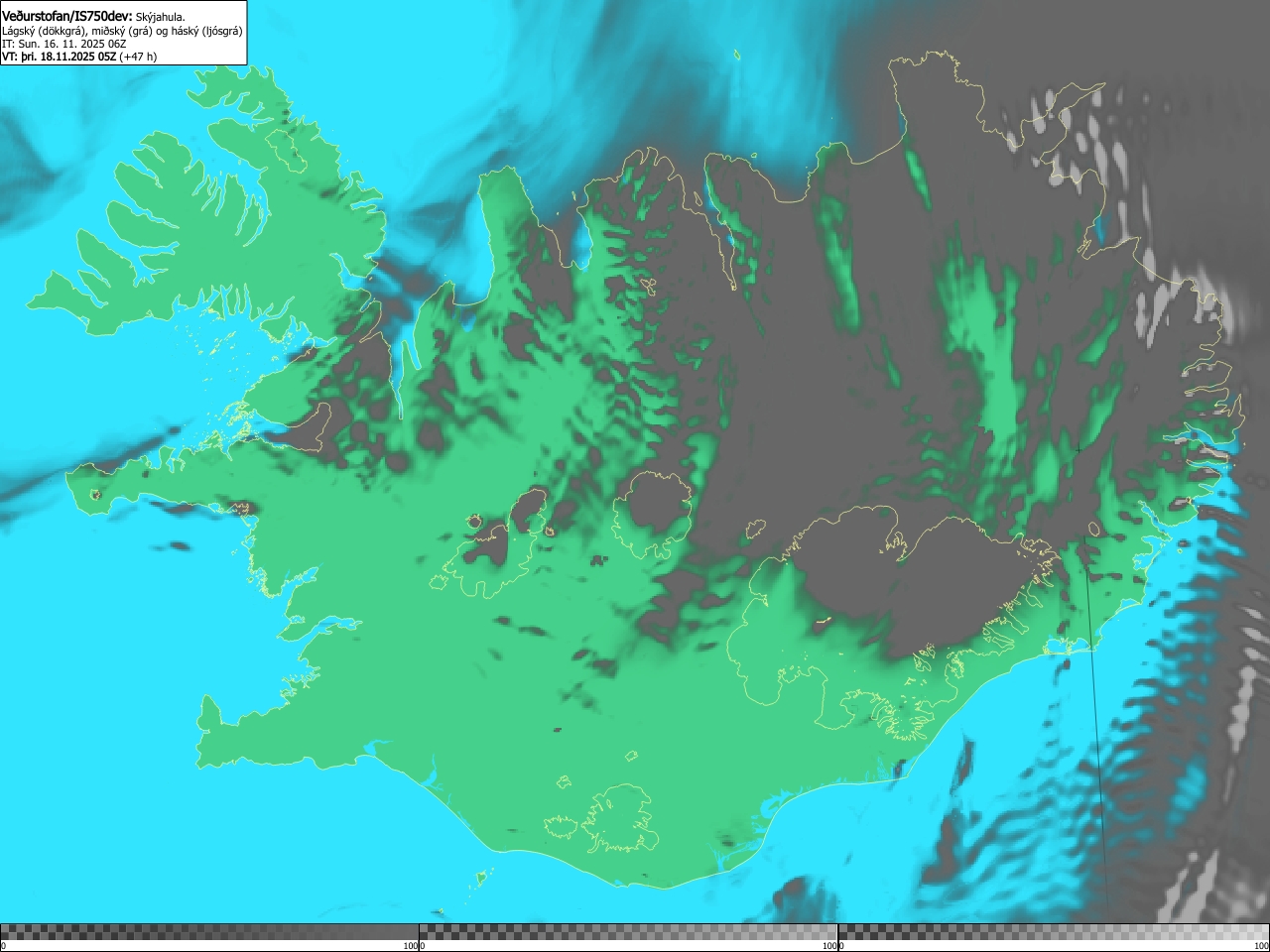Click the "VT: þri. 18.11.2025 05Z" valid time
The width and height of the screenshot is (1270, 952).
pyautogui.click(x=60, y=57)
